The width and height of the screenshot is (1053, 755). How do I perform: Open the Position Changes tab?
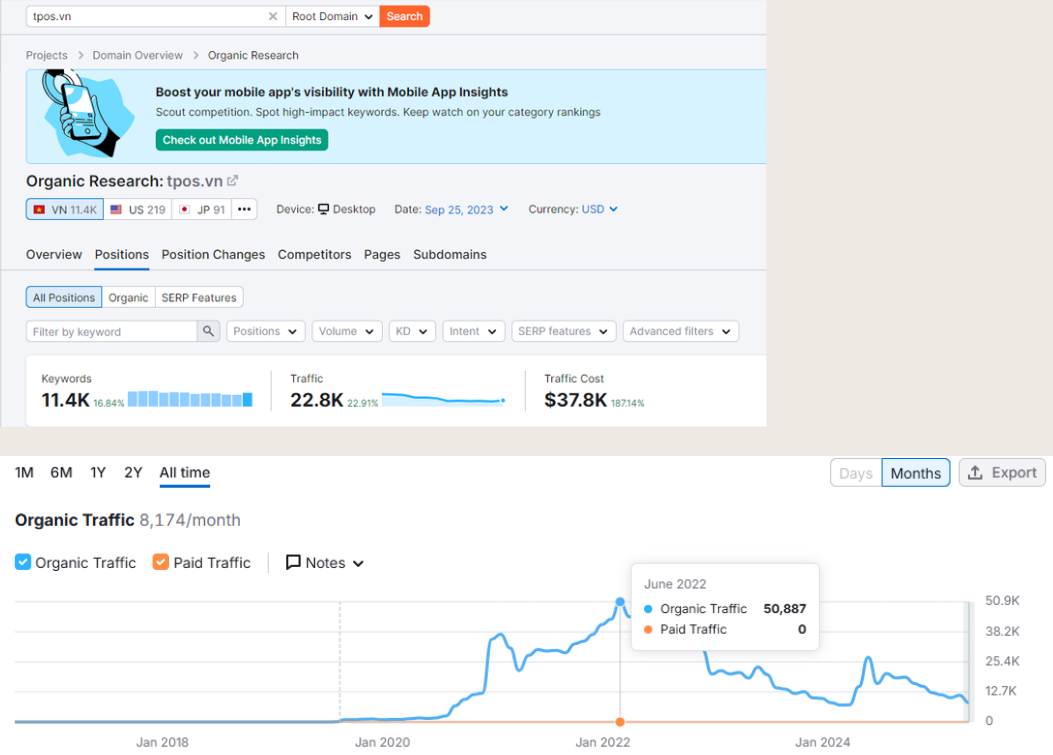(x=213, y=255)
